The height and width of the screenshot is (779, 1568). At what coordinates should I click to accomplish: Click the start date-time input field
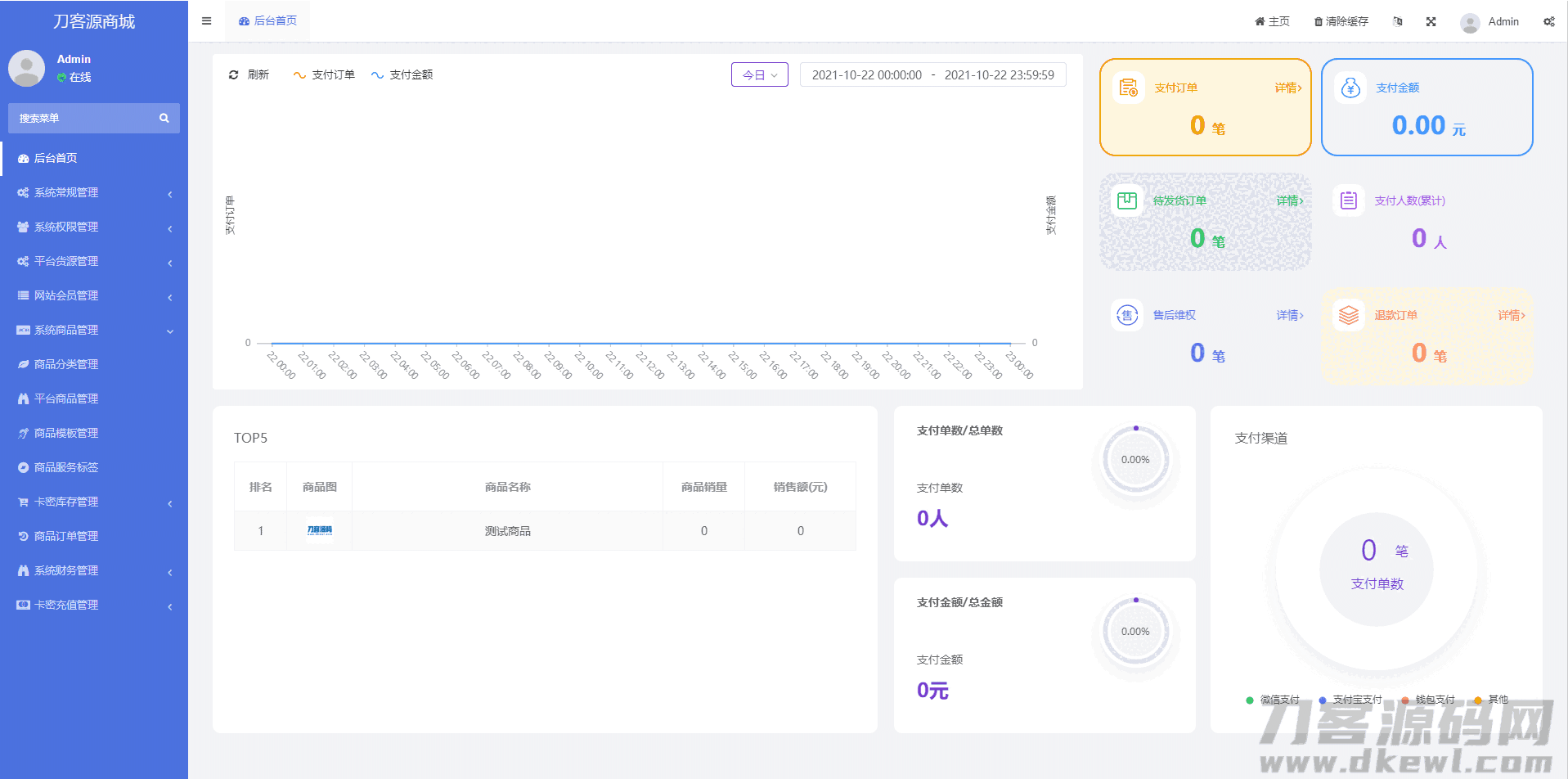[x=866, y=74]
